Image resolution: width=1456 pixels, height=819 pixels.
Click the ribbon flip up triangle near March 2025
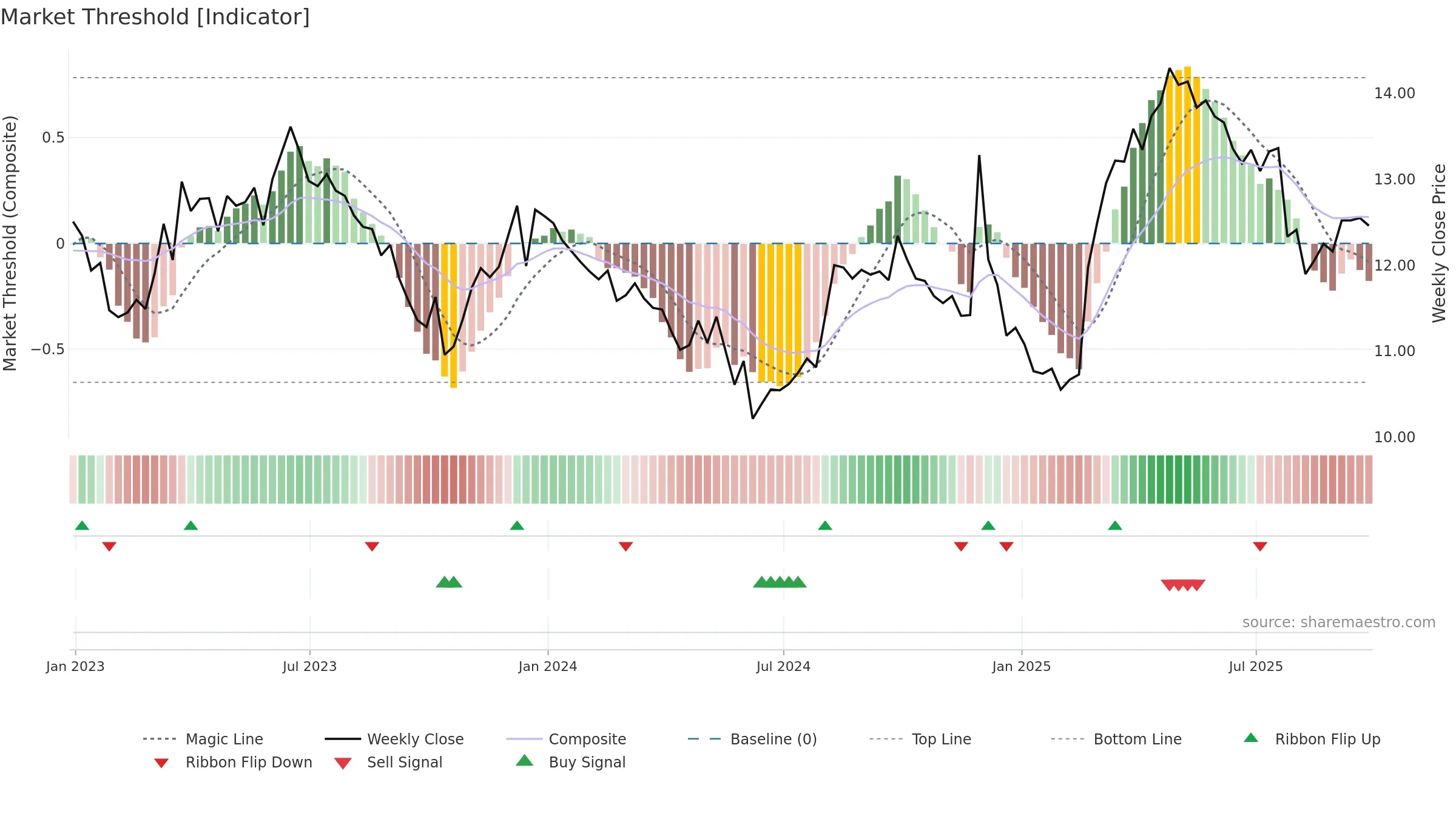click(x=1115, y=525)
